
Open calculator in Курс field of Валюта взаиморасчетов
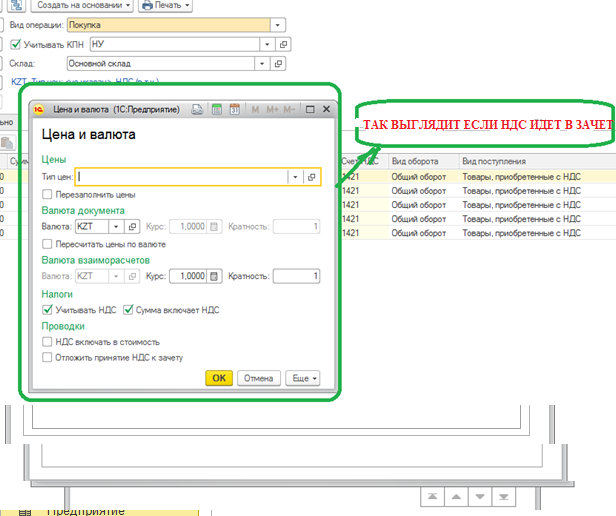point(213,277)
